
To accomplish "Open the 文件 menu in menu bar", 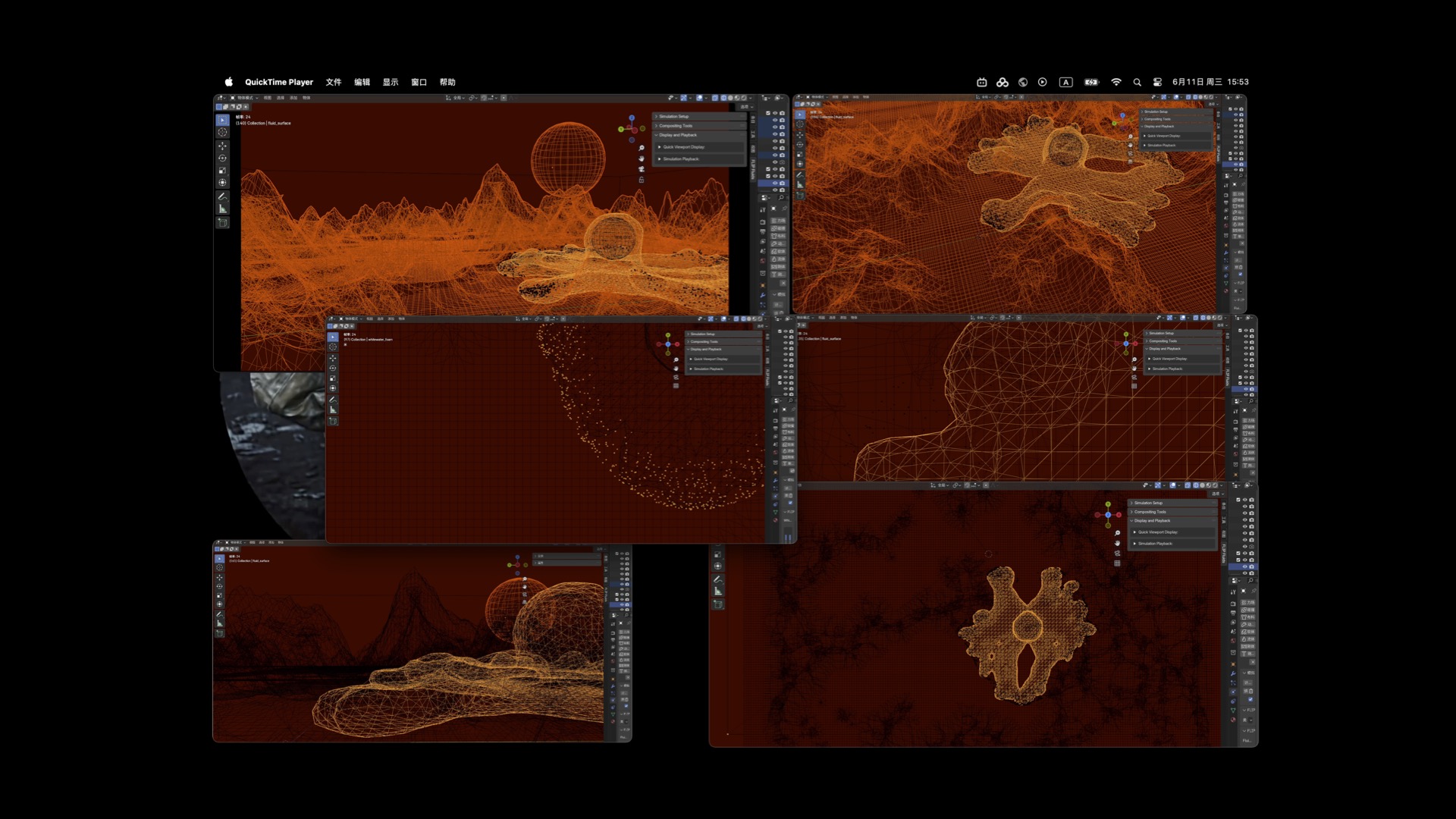I will pyautogui.click(x=333, y=82).
